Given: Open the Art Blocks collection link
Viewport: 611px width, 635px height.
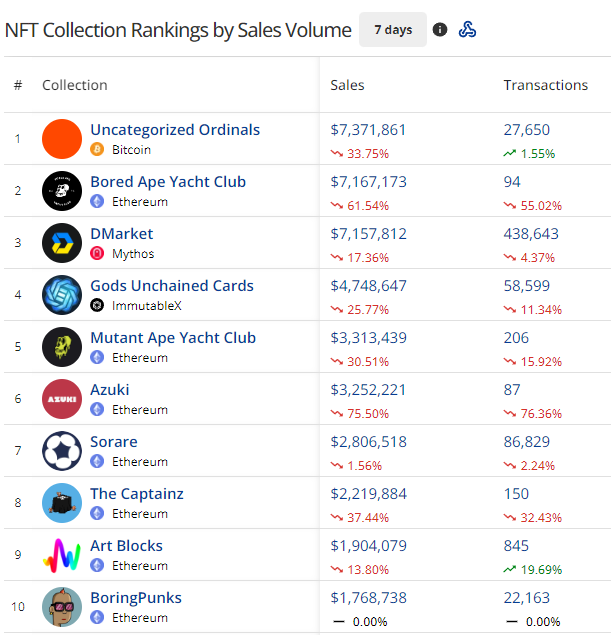Looking at the screenshot, I should (126, 546).
